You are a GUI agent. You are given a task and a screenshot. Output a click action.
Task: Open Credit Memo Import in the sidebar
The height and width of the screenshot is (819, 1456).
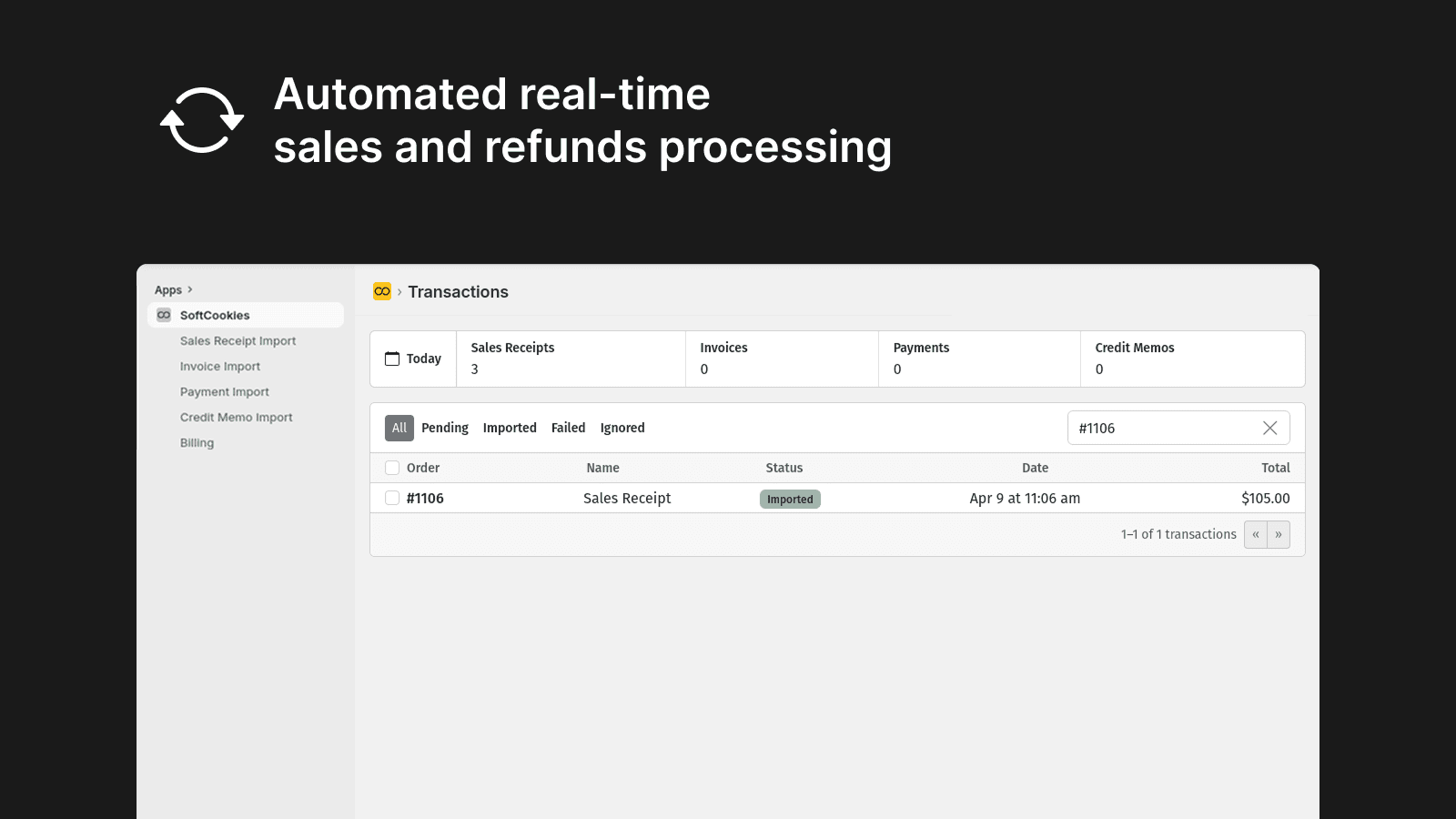click(237, 417)
